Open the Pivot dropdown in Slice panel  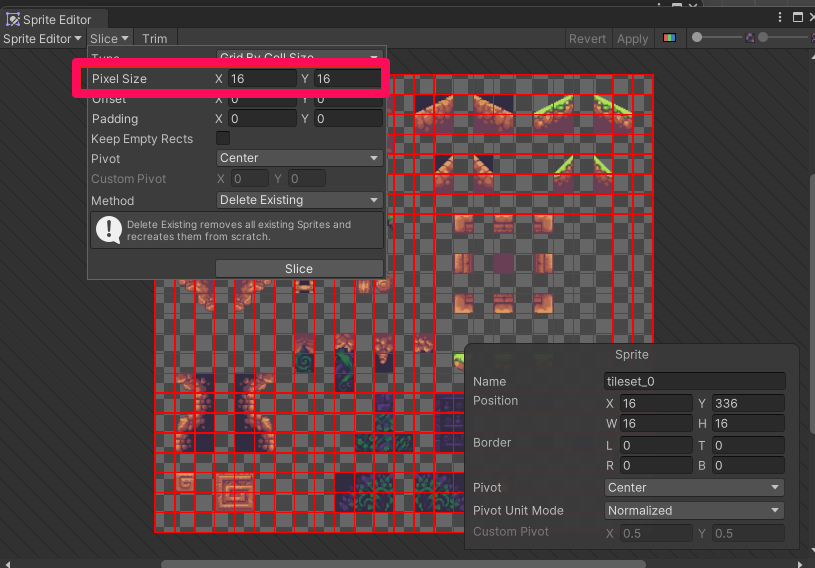click(299, 158)
